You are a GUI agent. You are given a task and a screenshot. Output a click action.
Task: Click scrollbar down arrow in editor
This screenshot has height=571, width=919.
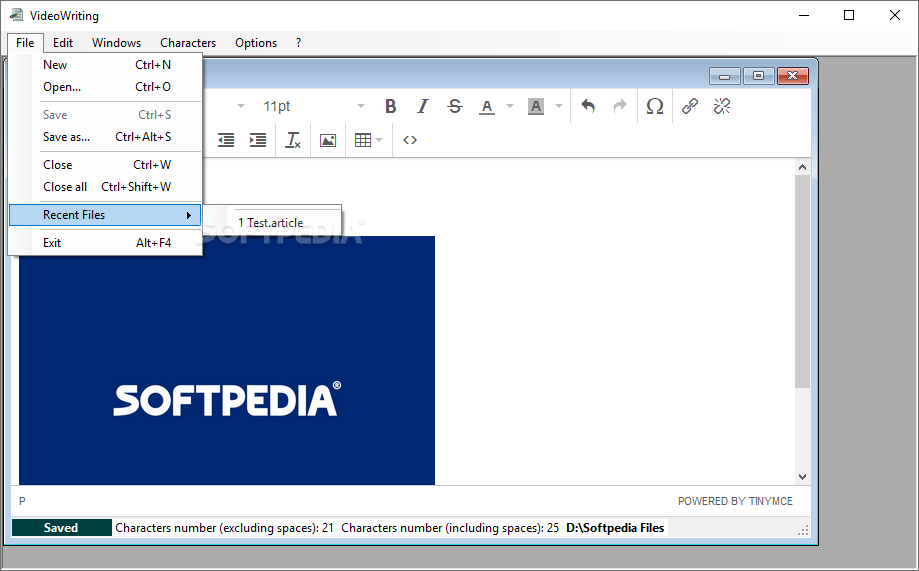pos(802,477)
